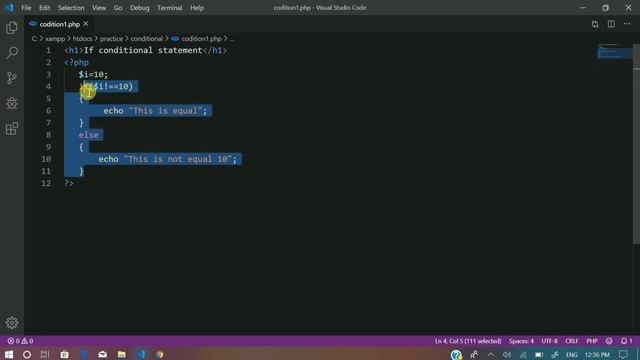Click the h1 heading text on line 1
640x360 pixels.
pyautogui.click(x=143, y=50)
